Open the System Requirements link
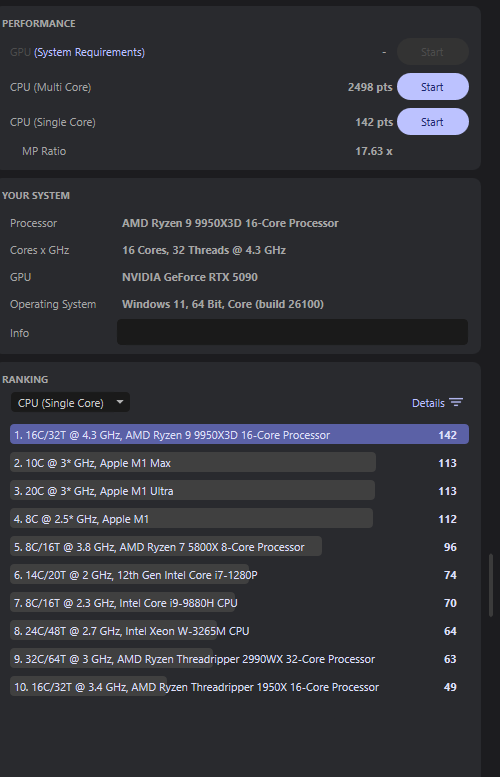 [89, 52]
